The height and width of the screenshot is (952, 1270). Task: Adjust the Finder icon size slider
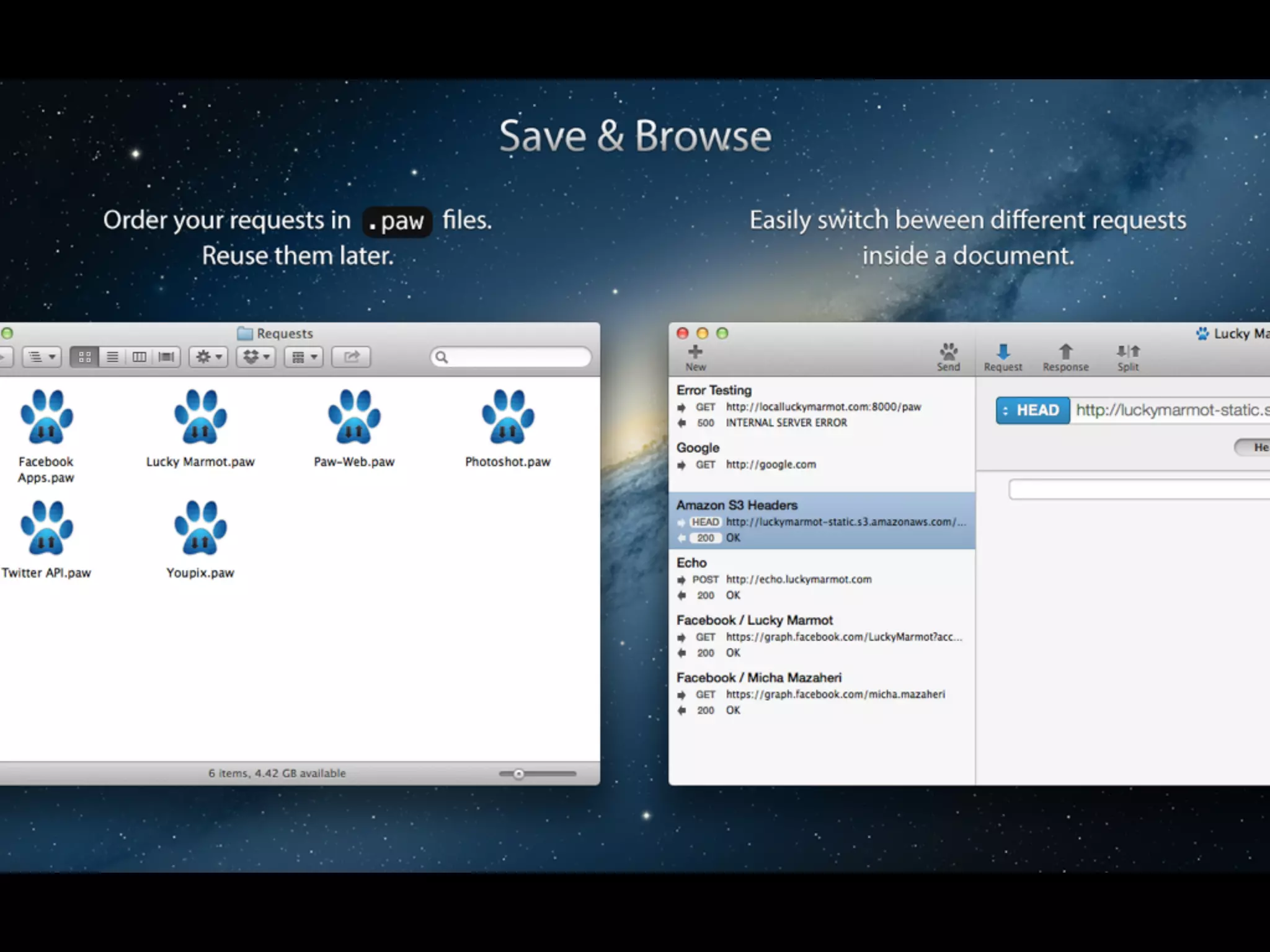pyautogui.click(x=519, y=773)
